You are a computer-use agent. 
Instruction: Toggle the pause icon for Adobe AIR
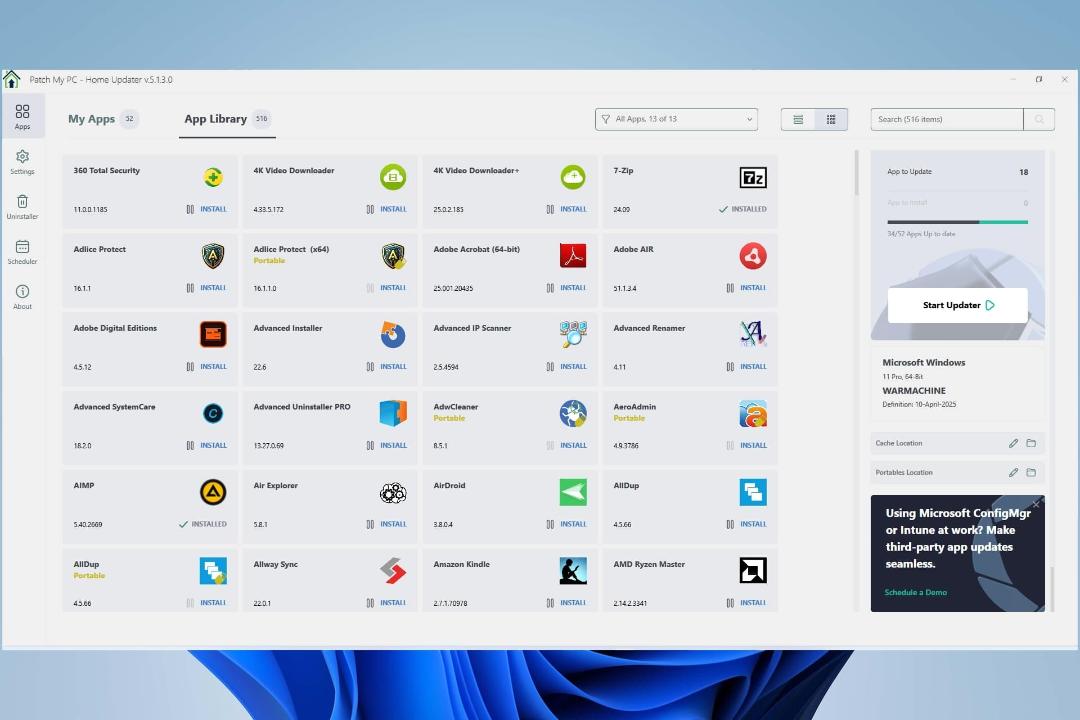[x=730, y=288]
